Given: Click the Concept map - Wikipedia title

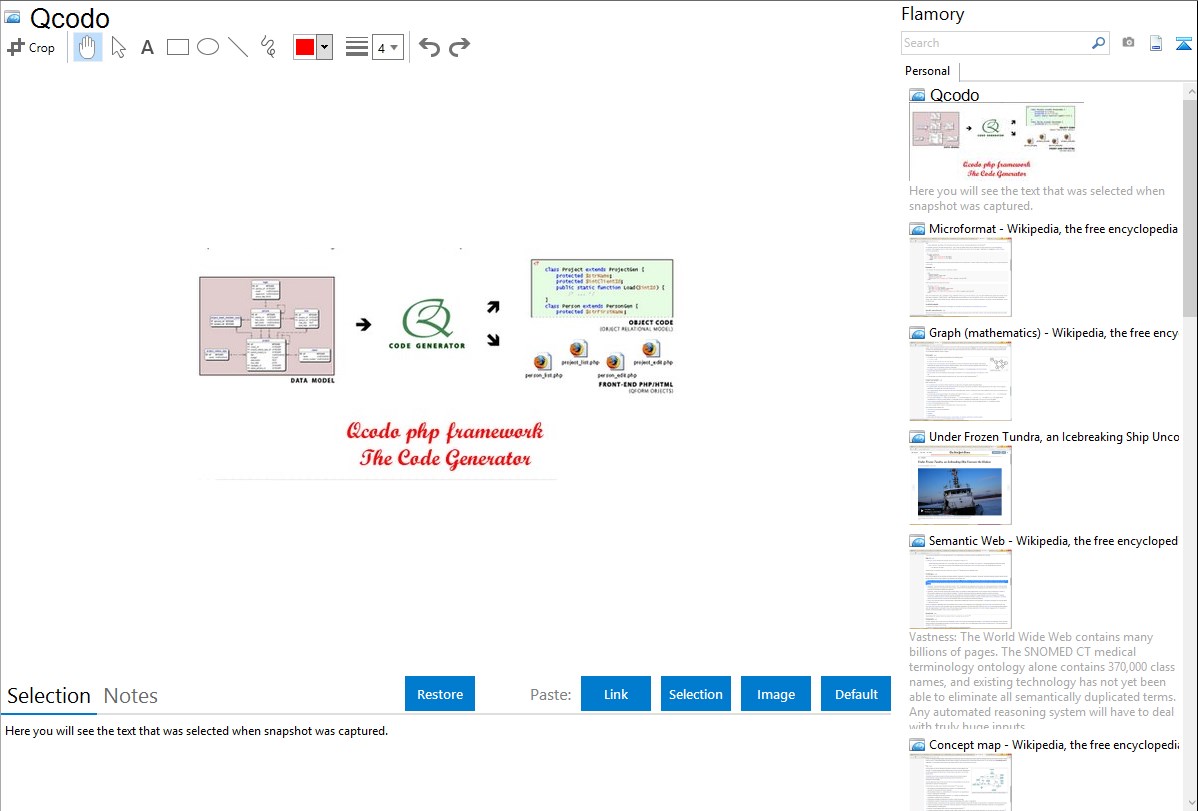Looking at the screenshot, I should 1053,744.
